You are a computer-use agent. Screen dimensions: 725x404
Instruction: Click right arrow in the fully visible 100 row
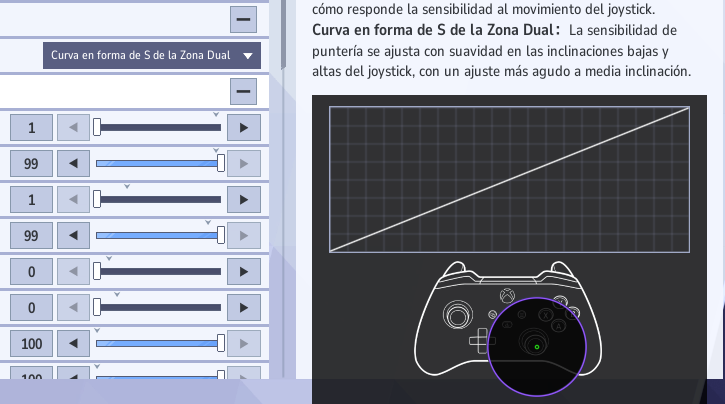click(x=244, y=344)
